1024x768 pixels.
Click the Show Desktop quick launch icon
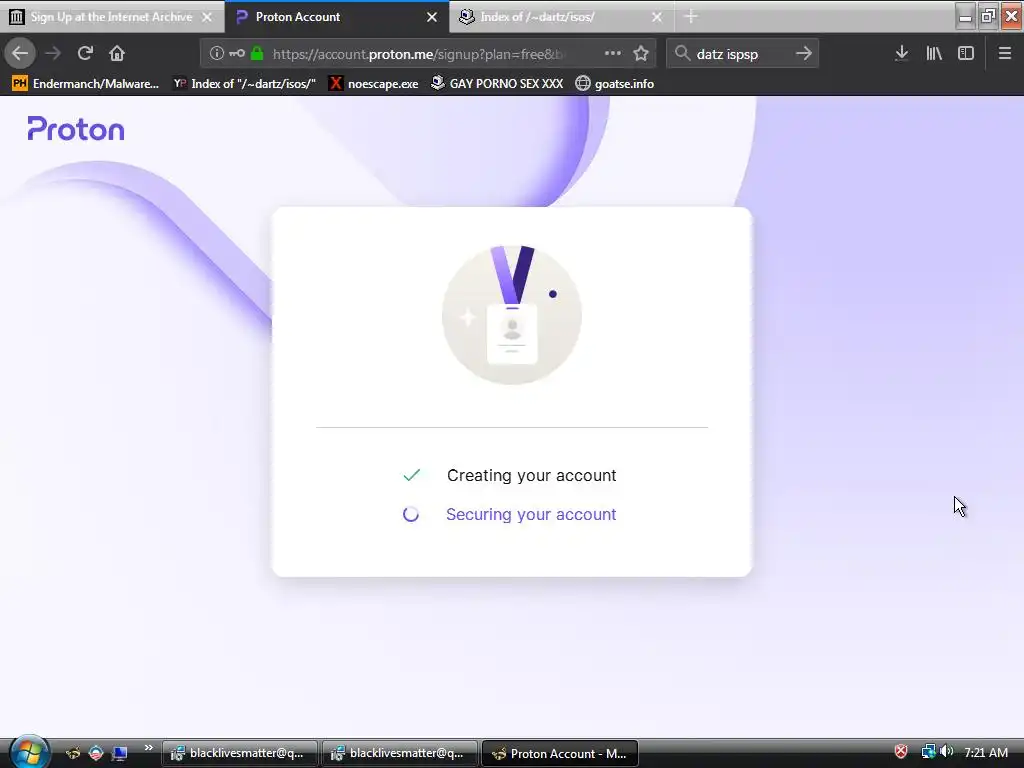click(x=119, y=753)
